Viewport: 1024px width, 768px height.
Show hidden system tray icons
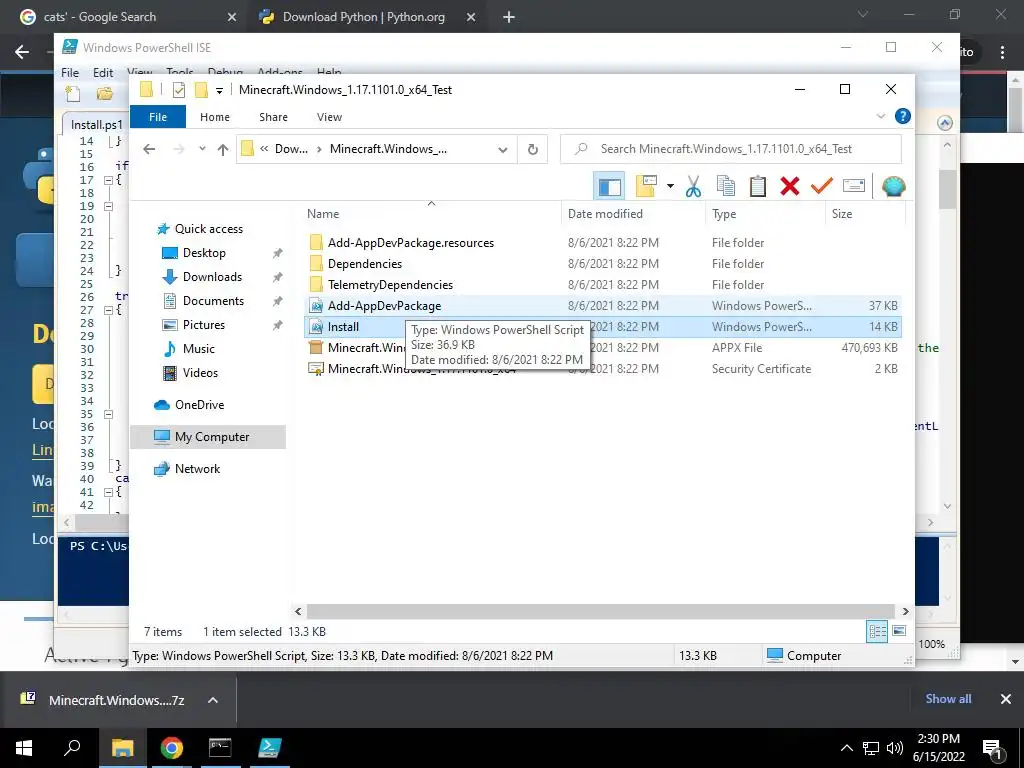846,748
